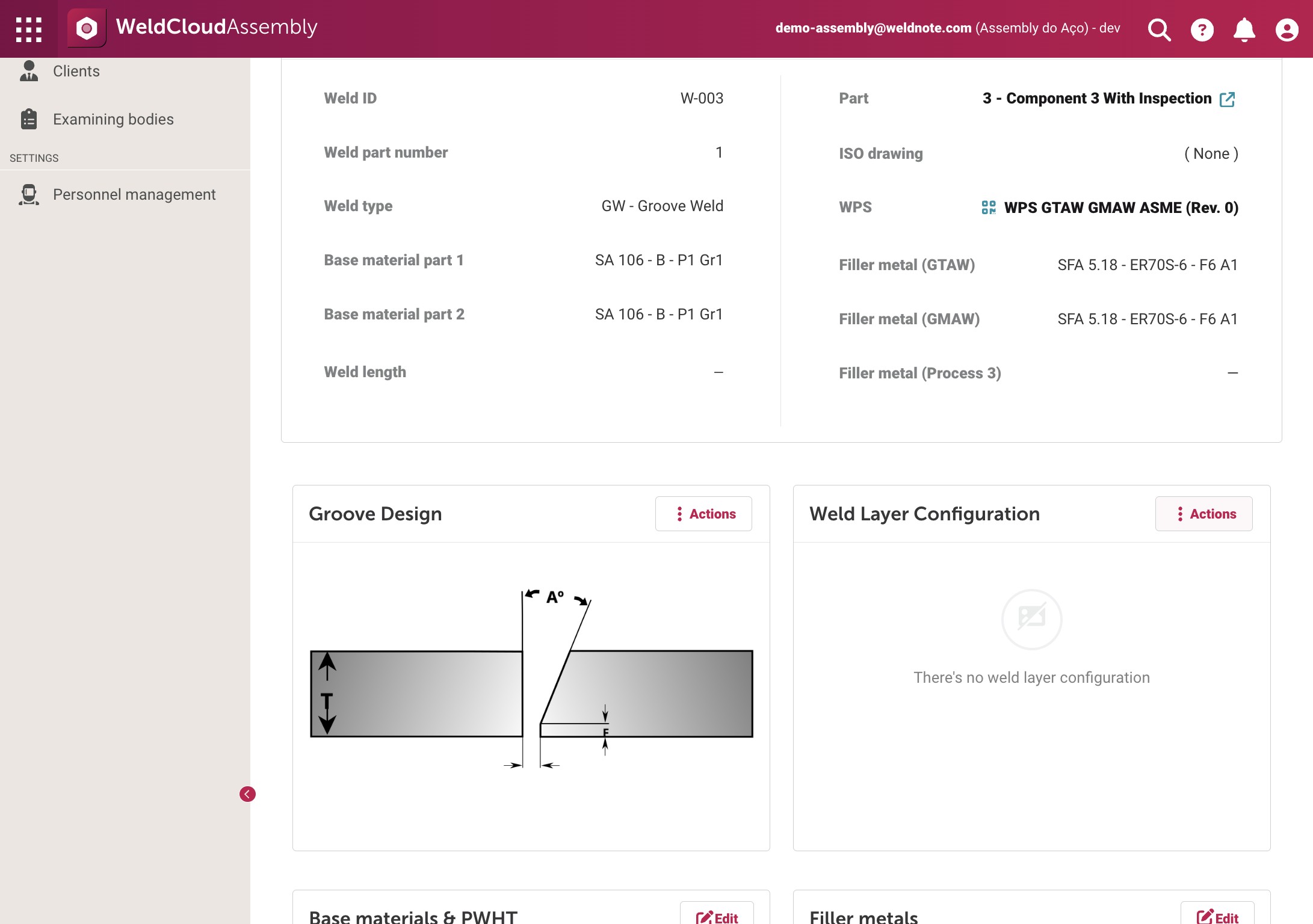
Task: Select Filler metal (GTAW) value SFA 5.18
Action: coord(1148,265)
